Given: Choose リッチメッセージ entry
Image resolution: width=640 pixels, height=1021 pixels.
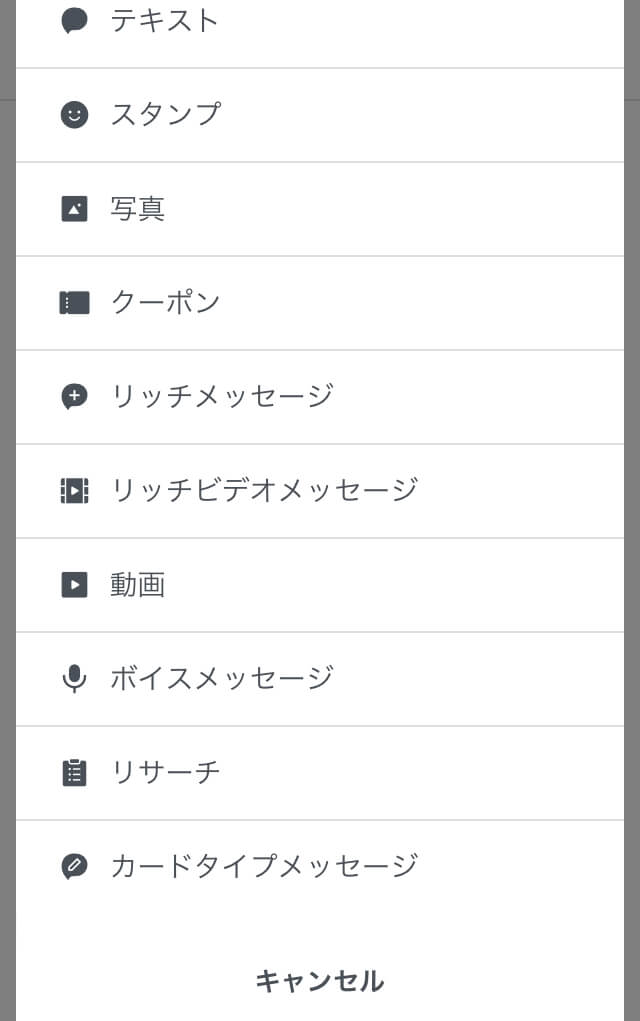Looking at the screenshot, I should (222, 396).
